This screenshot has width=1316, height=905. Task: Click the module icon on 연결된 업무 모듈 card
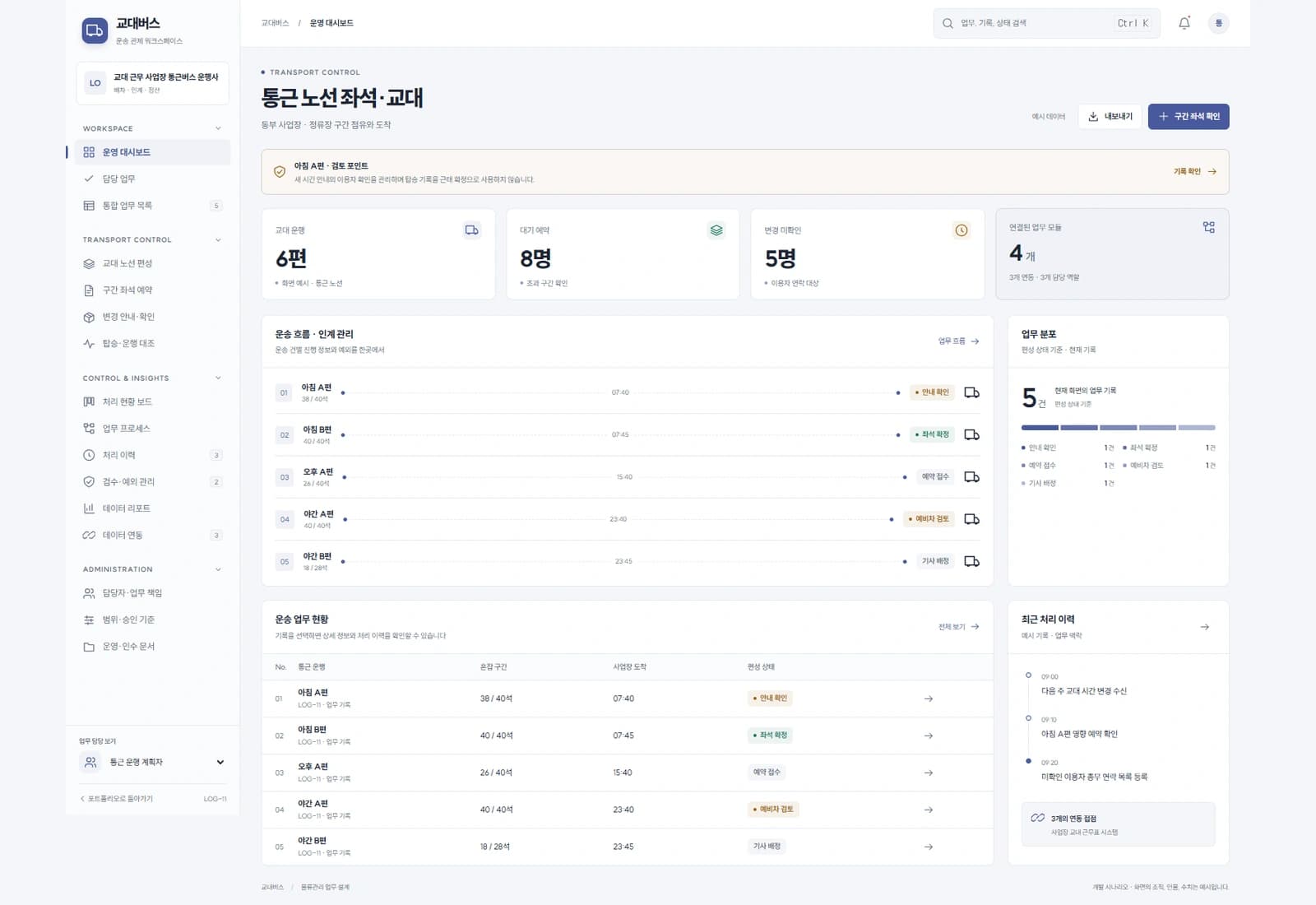[1208, 227]
